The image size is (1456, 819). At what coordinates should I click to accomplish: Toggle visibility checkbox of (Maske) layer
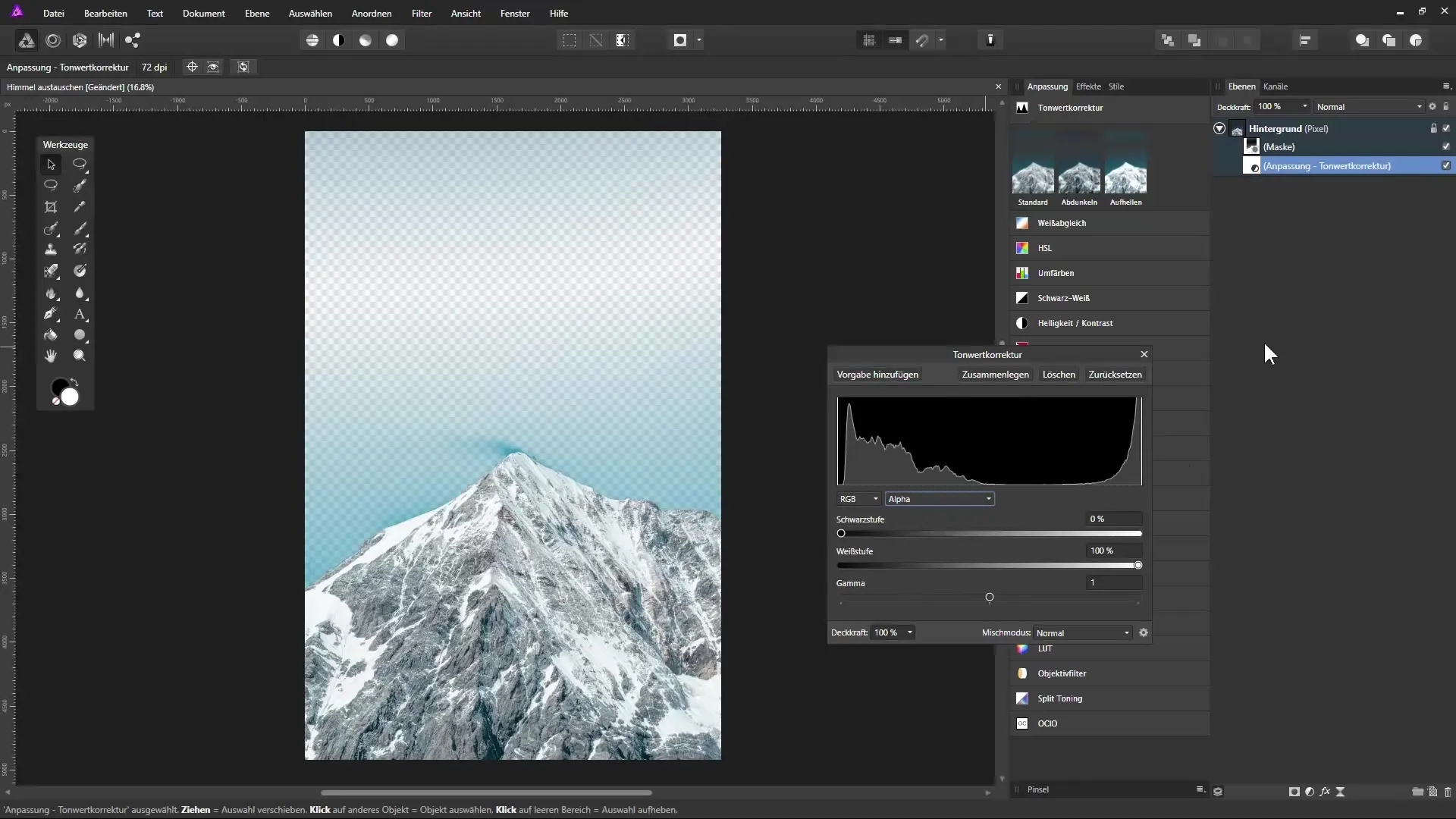coord(1446,146)
